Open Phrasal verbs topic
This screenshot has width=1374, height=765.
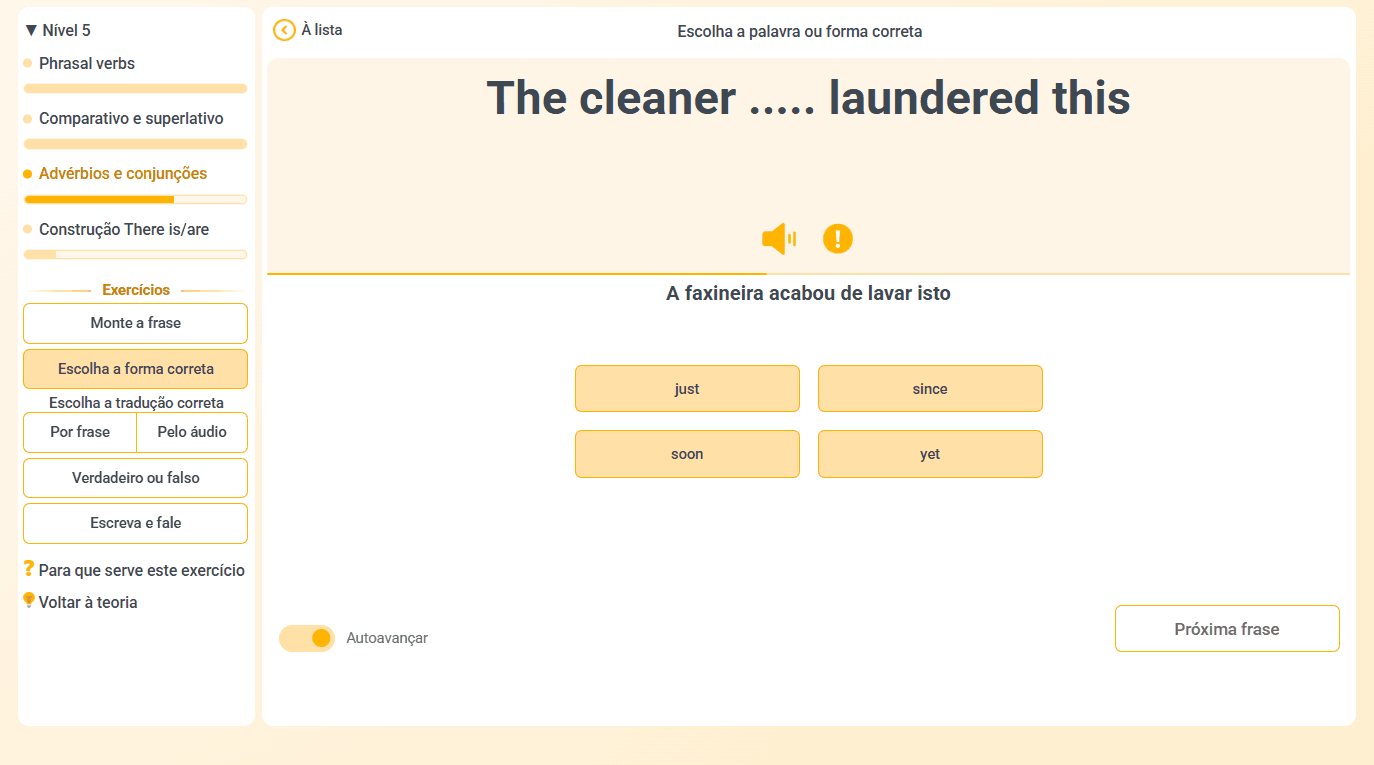pyautogui.click(x=87, y=63)
